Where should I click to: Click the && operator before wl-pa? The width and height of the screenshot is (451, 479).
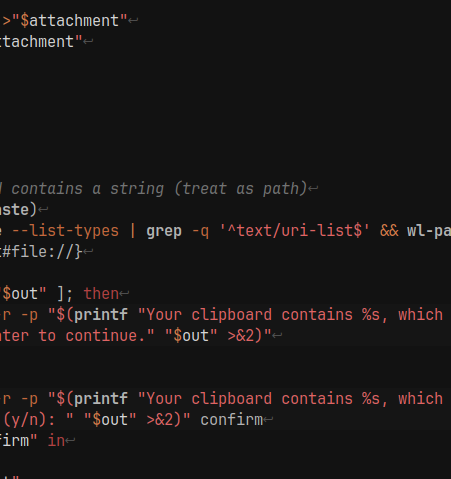point(389,231)
